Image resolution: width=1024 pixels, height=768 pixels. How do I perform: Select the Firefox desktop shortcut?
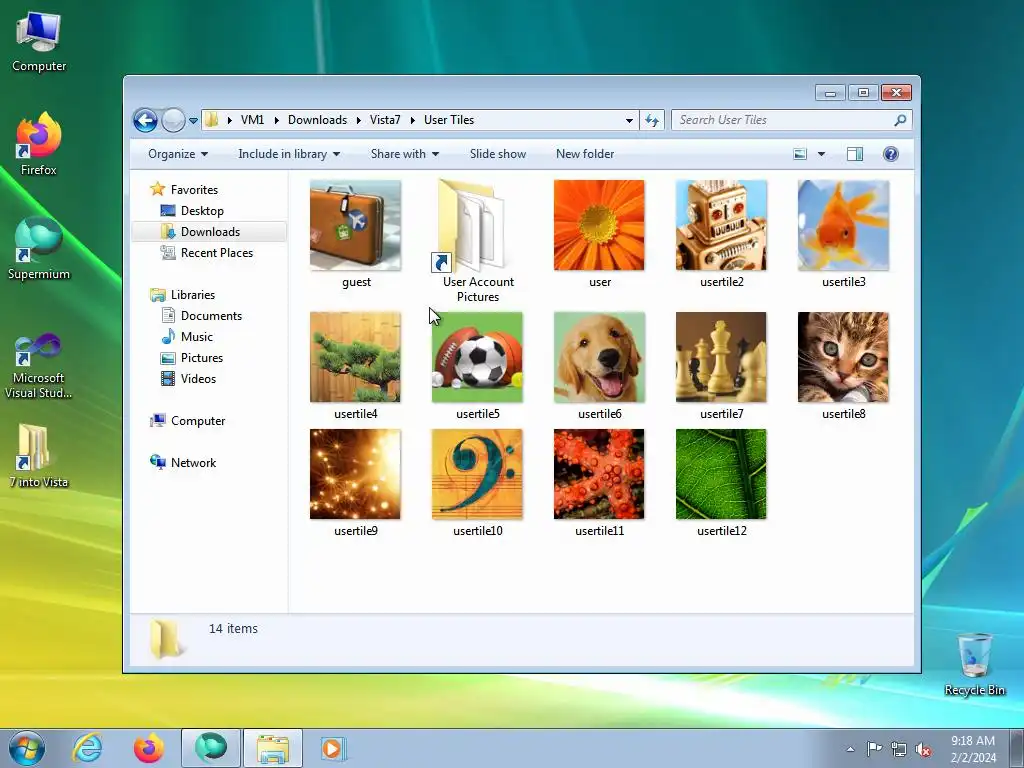pyautogui.click(x=39, y=144)
